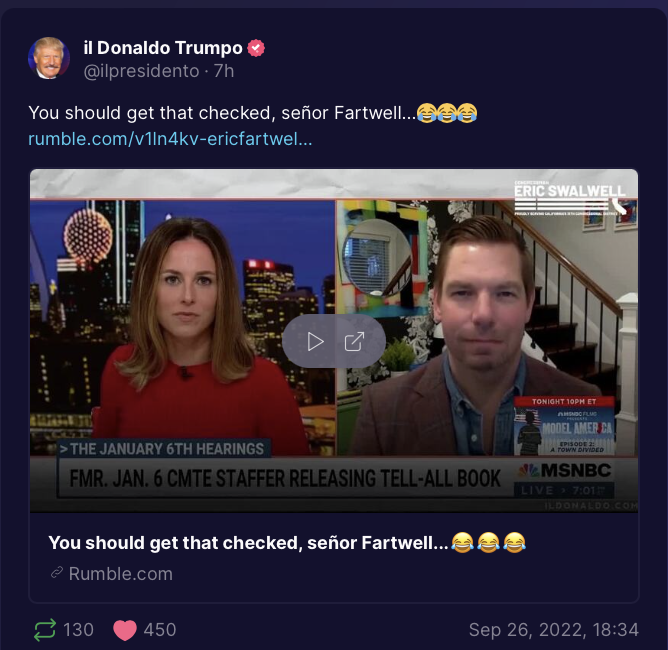Open the bold link card title text
This screenshot has width=668, height=650.
287,543
